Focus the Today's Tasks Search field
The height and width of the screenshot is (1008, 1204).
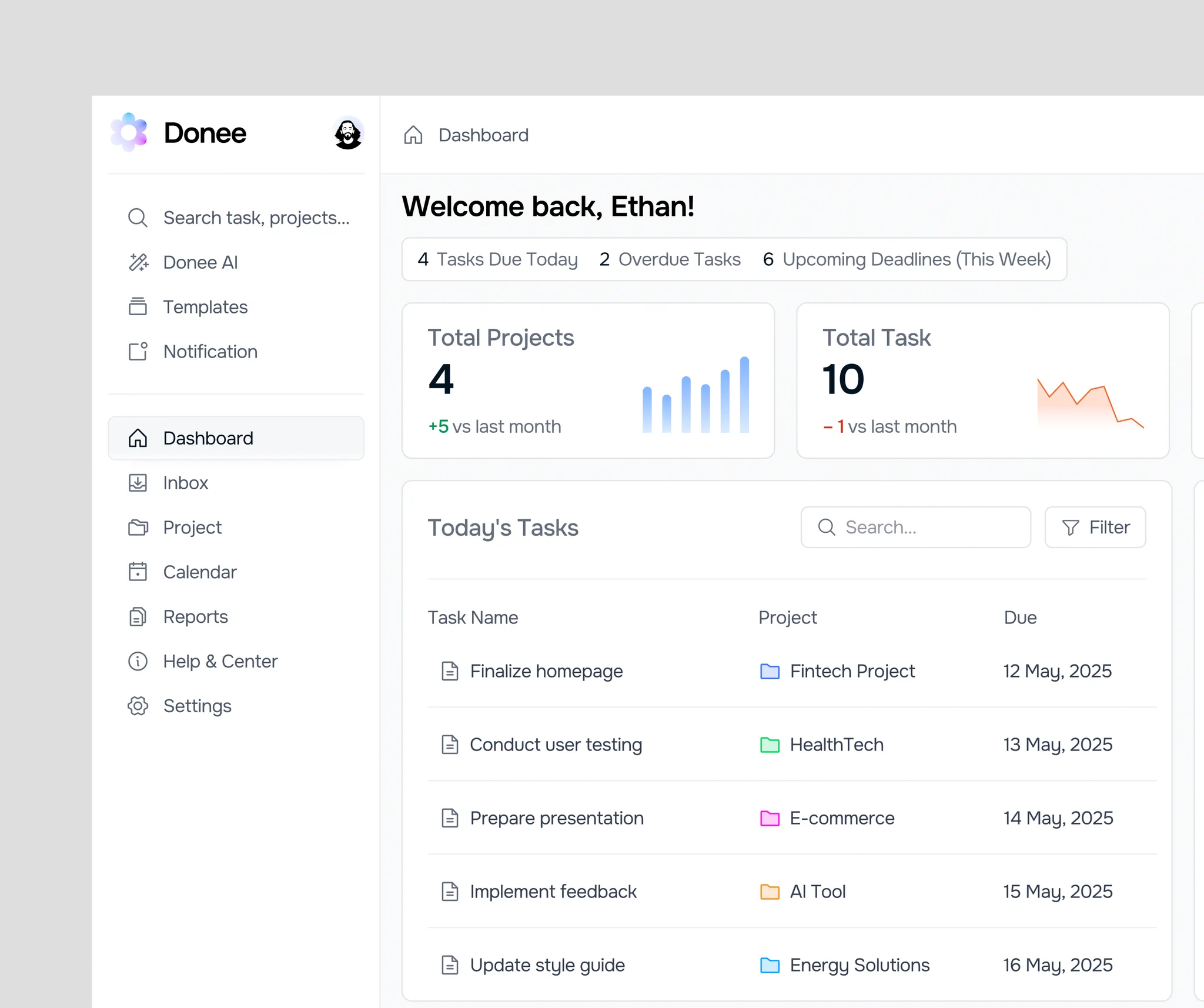(x=915, y=527)
